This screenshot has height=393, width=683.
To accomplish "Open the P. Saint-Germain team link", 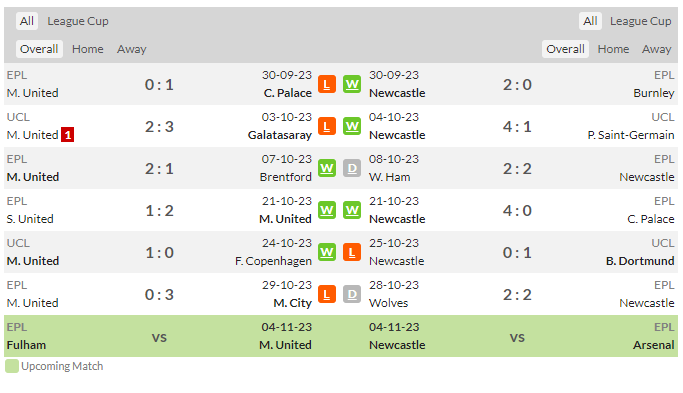I will (x=631, y=135).
